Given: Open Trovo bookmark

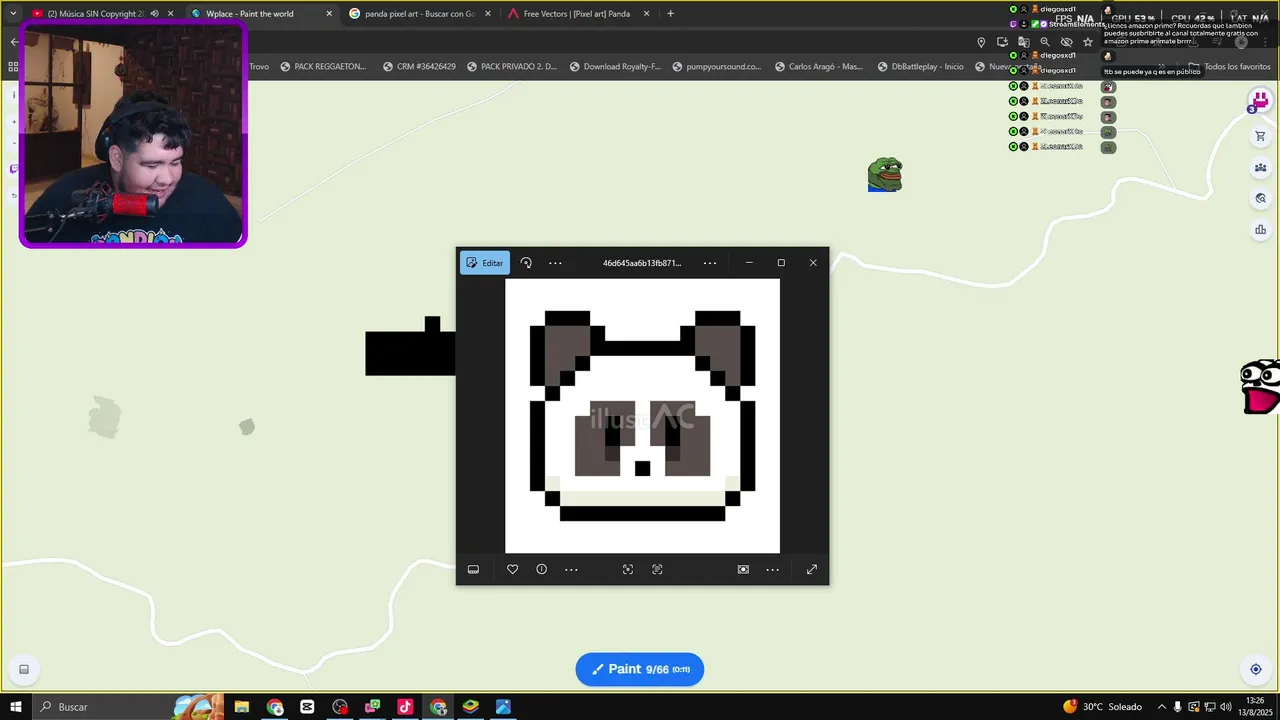Looking at the screenshot, I should click(259, 67).
